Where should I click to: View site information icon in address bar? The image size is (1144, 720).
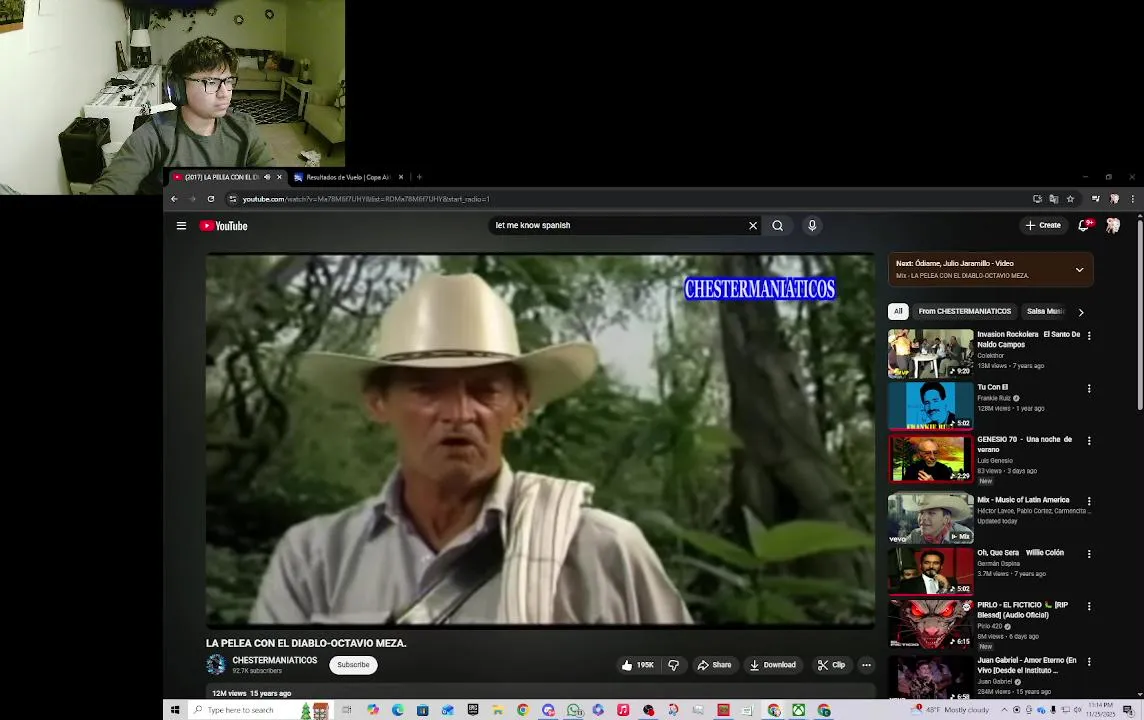click(x=233, y=199)
